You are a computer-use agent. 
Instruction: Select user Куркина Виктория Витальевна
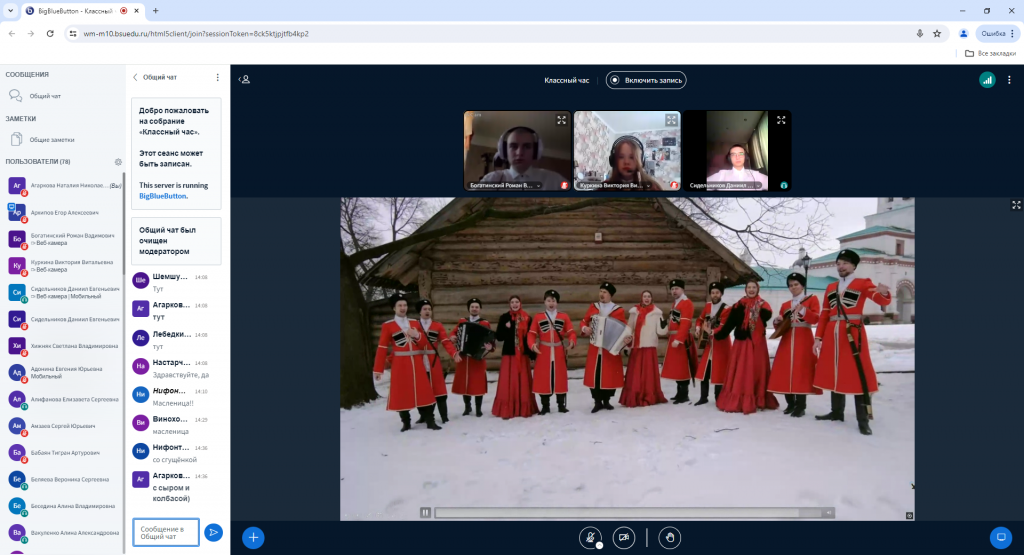coord(63,266)
